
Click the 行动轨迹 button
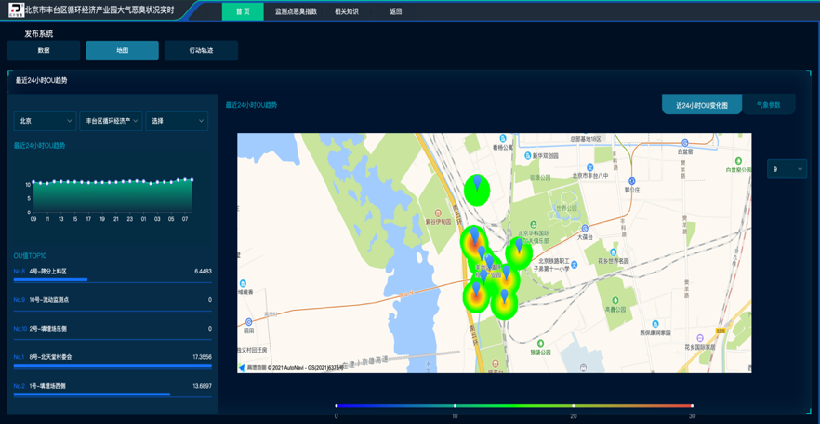click(x=201, y=50)
